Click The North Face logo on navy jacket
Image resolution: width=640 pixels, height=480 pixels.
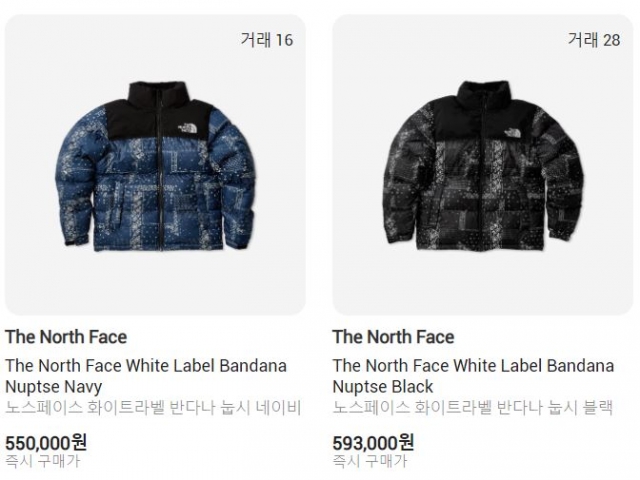click(x=187, y=129)
